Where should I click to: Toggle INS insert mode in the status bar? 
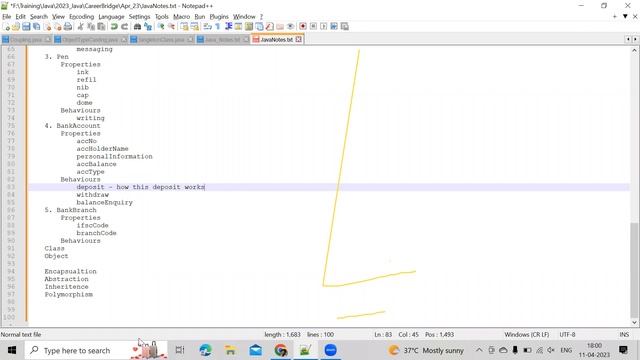pos(624,334)
